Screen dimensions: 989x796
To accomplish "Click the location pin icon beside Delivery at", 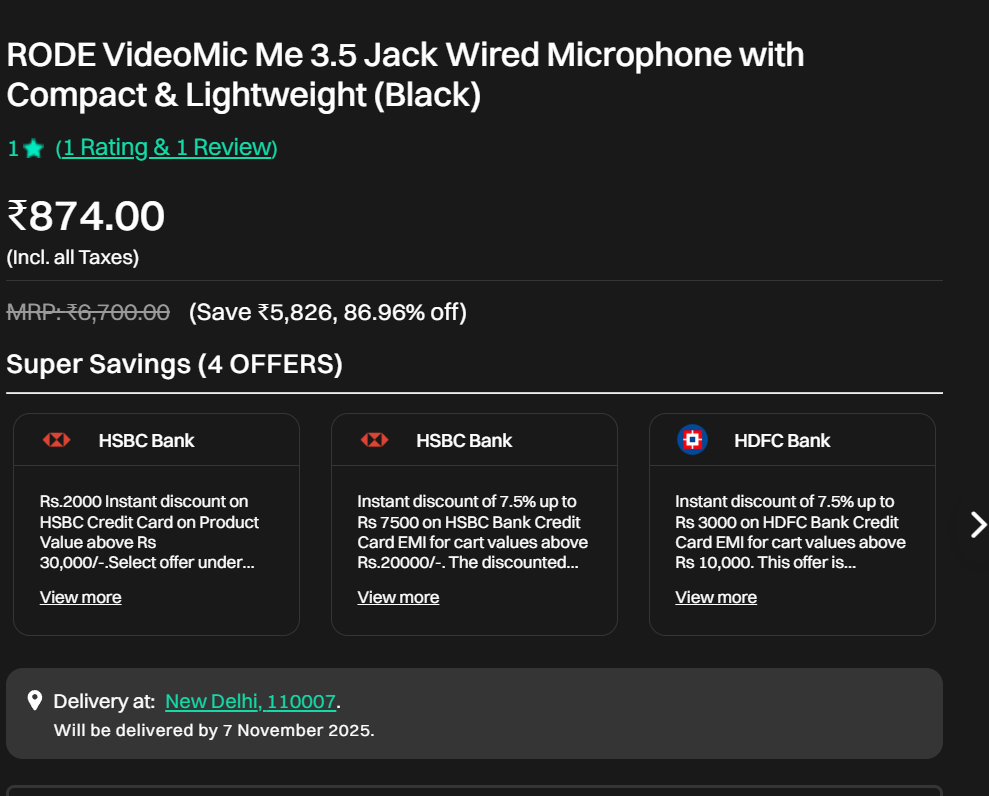I will (35, 700).
